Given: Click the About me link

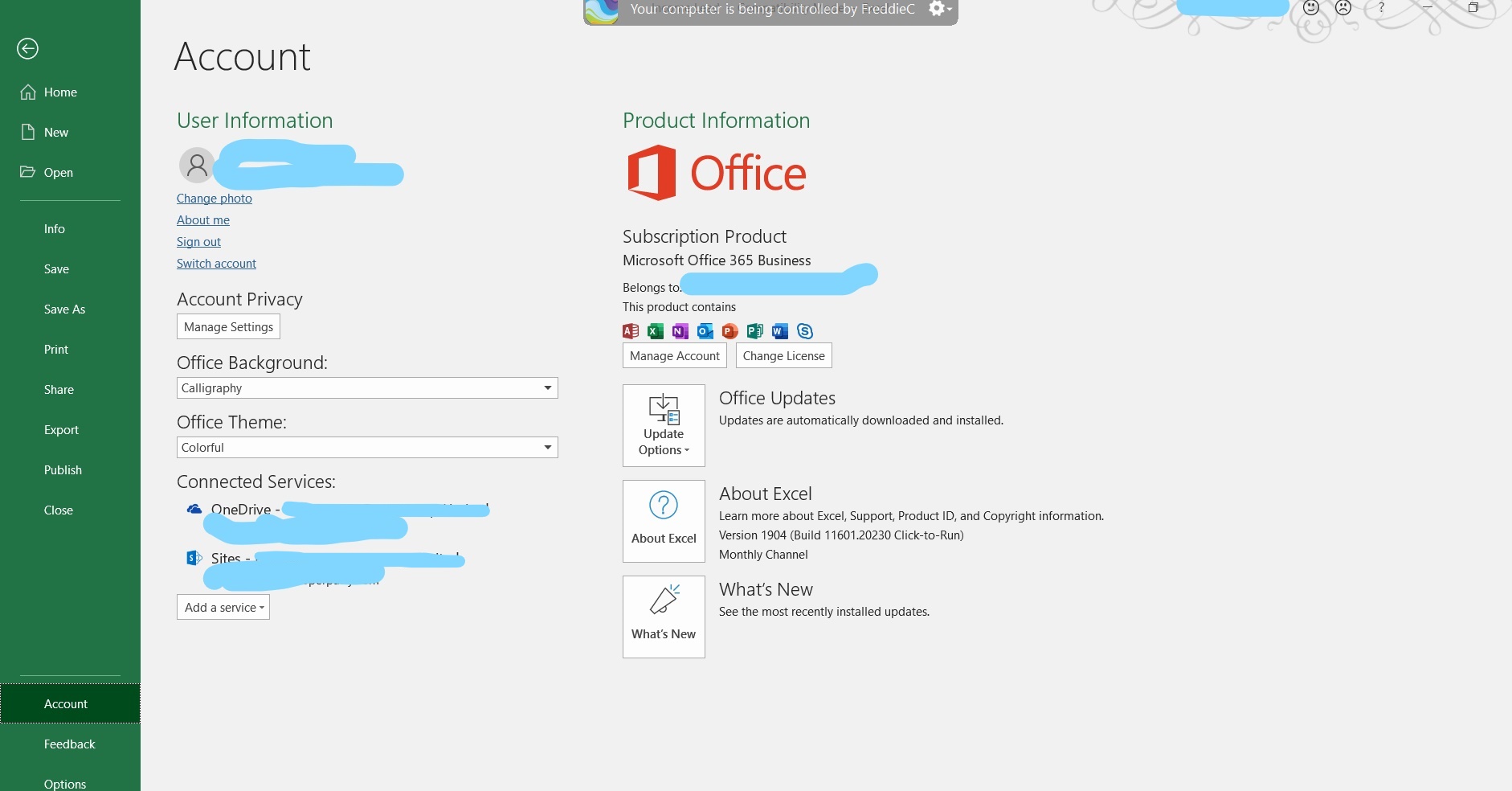Looking at the screenshot, I should pyautogui.click(x=203, y=220).
